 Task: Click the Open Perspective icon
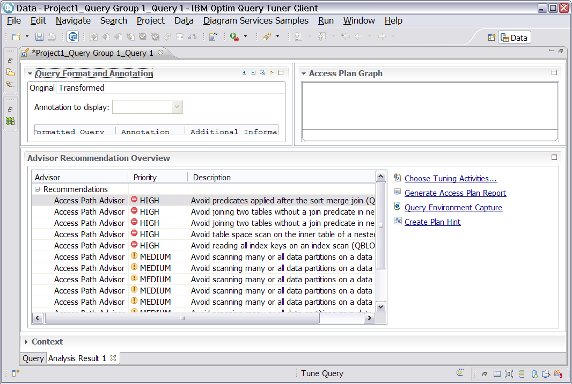point(491,38)
